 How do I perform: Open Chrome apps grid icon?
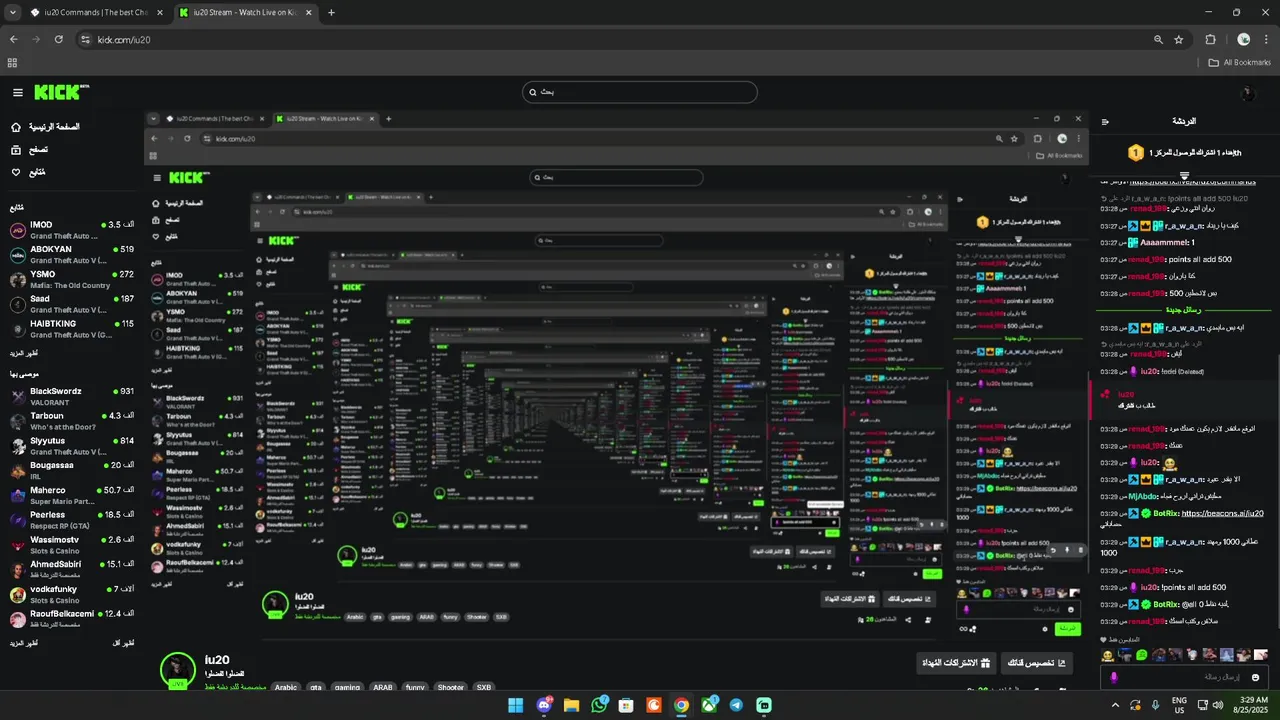12,62
